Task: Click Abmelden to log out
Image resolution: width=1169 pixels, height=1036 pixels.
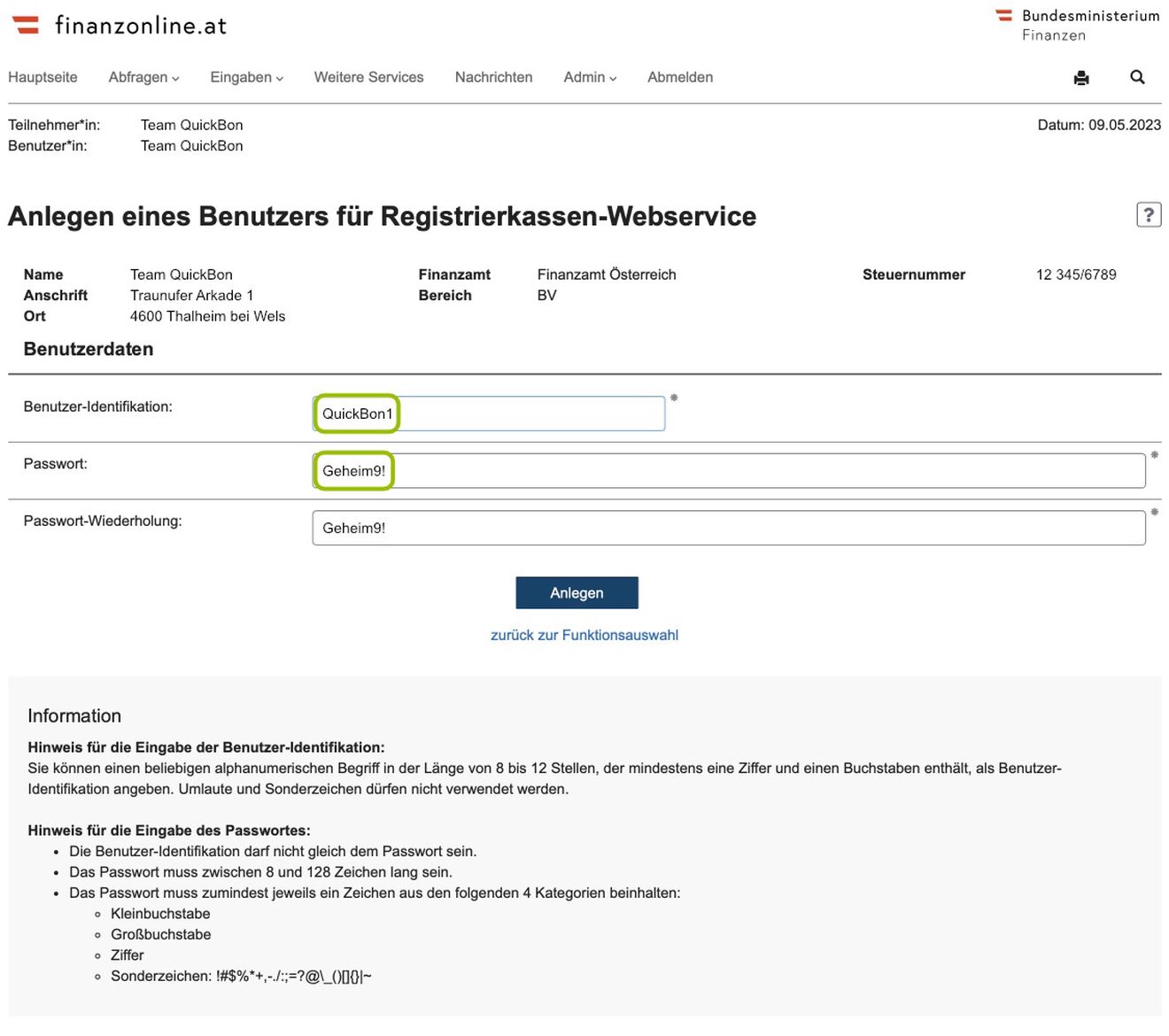Action: (680, 77)
